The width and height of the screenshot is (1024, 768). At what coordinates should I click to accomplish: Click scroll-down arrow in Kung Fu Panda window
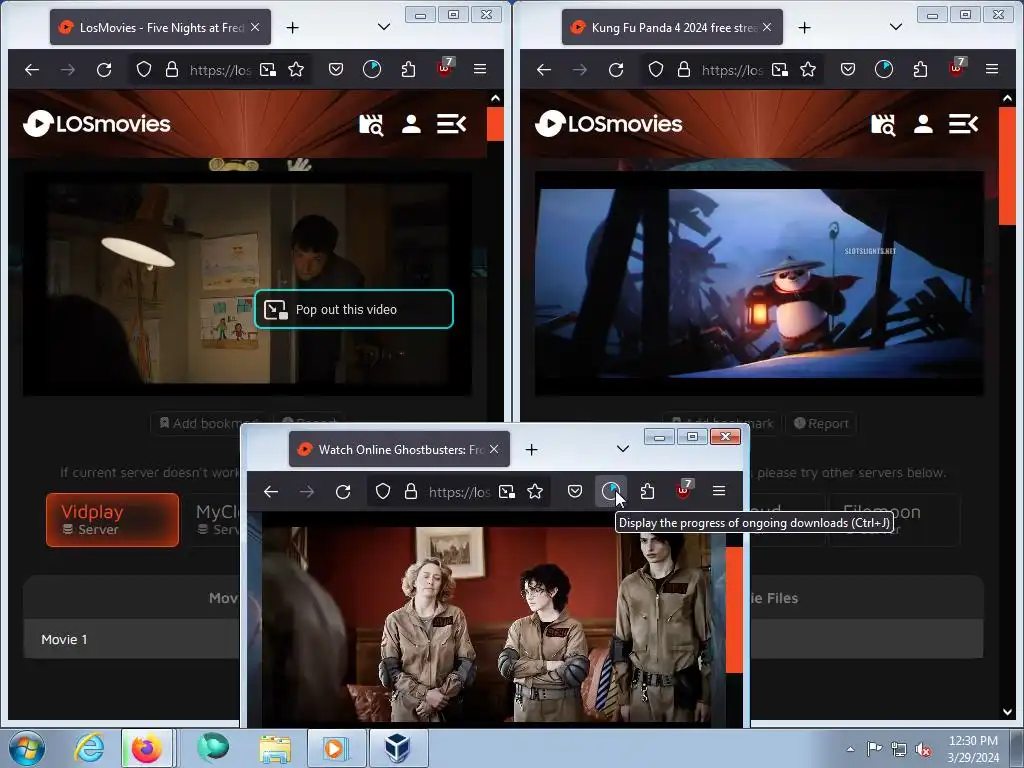[1007, 712]
